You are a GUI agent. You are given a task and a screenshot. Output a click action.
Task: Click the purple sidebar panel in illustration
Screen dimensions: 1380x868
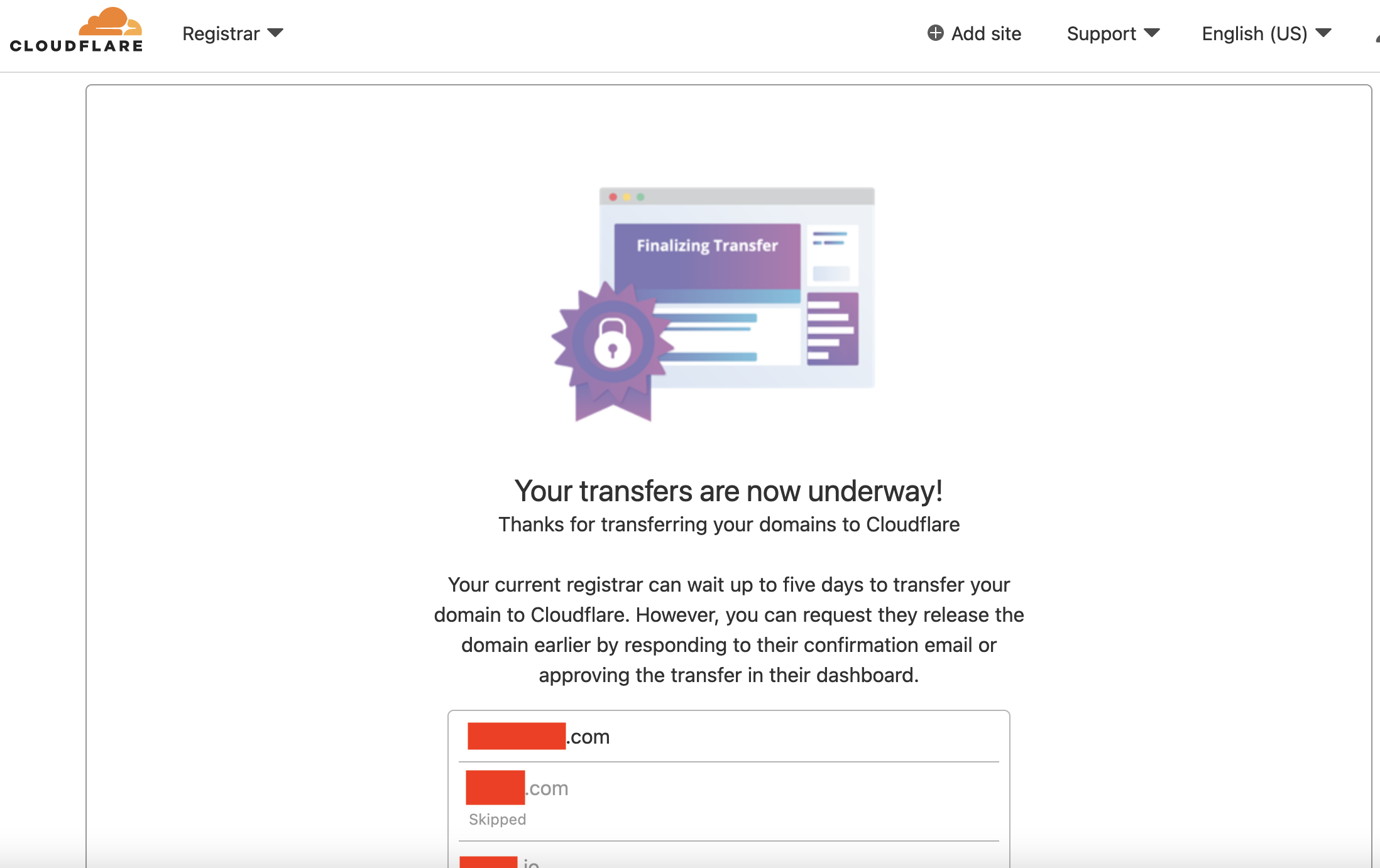[833, 329]
